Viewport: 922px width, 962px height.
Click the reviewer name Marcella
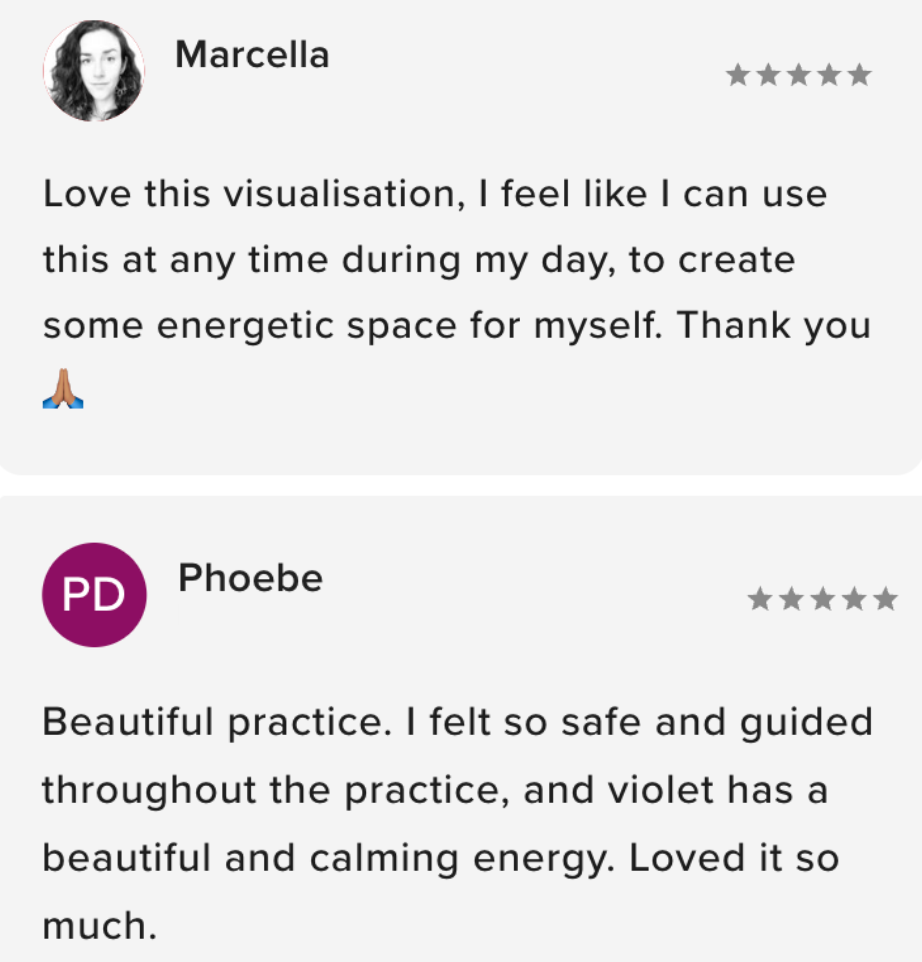click(x=252, y=55)
